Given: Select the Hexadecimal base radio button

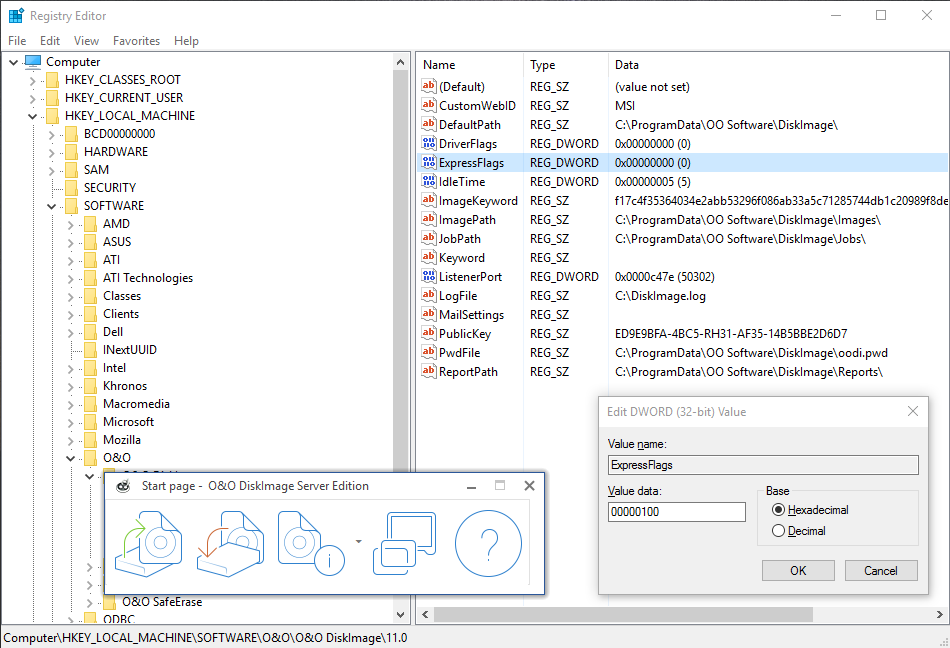Looking at the screenshot, I should pos(779,510).
